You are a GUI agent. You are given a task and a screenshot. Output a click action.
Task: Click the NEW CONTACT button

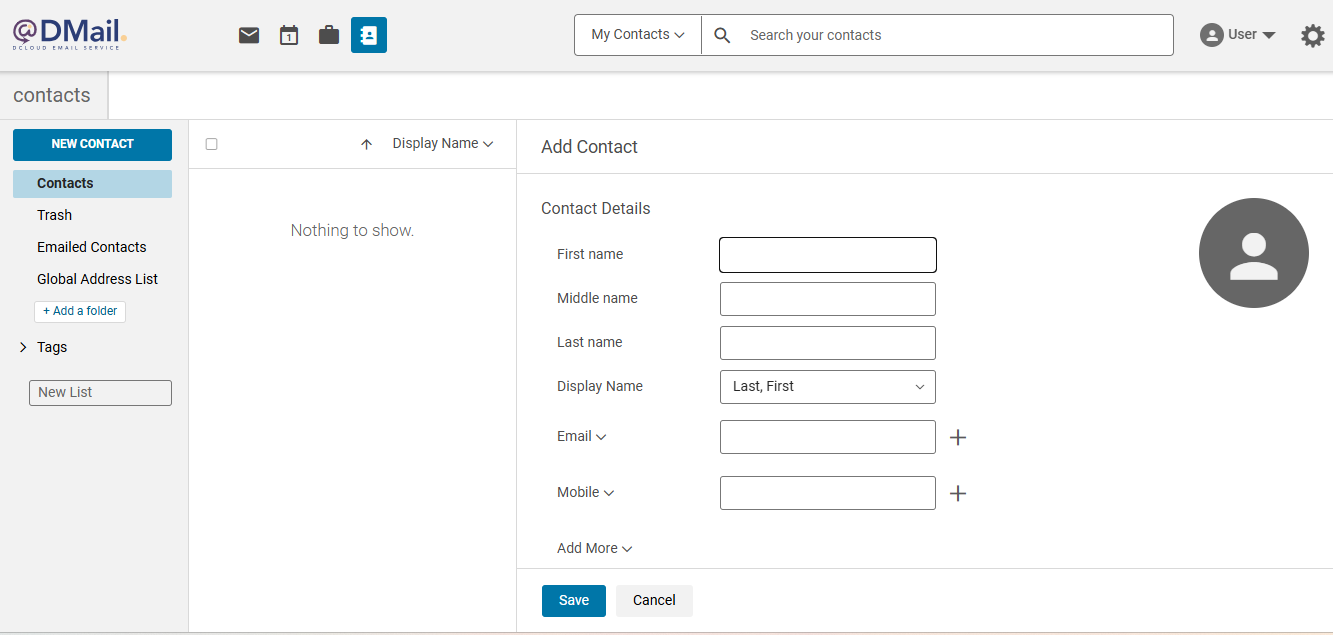(92, 144)
